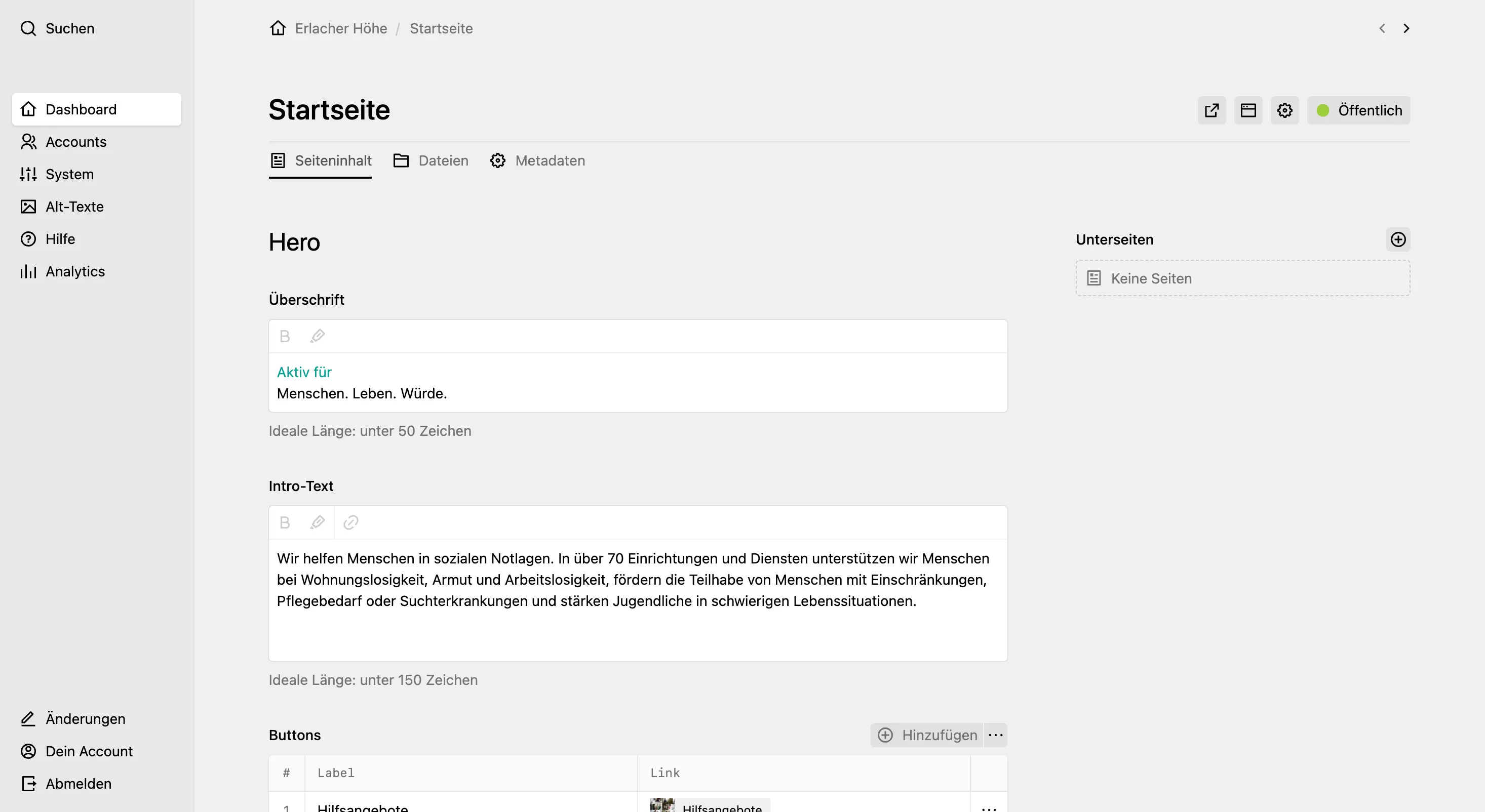Click the Hinzufügen button in Buttons section
The height and width of the screenshot is (812, 1485).
(926, 735)
